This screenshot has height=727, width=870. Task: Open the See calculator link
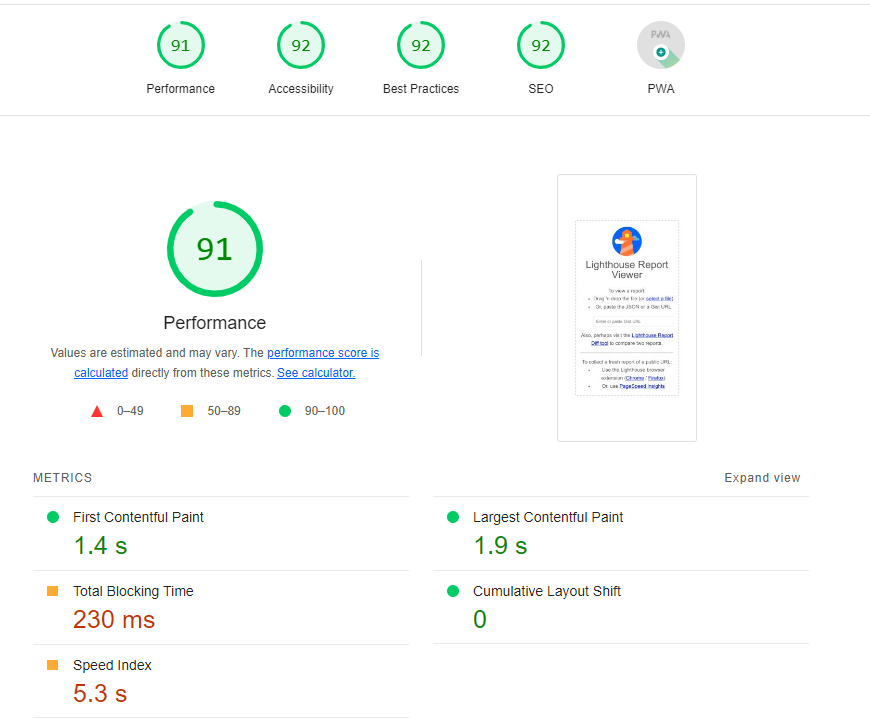coord(316,373)
